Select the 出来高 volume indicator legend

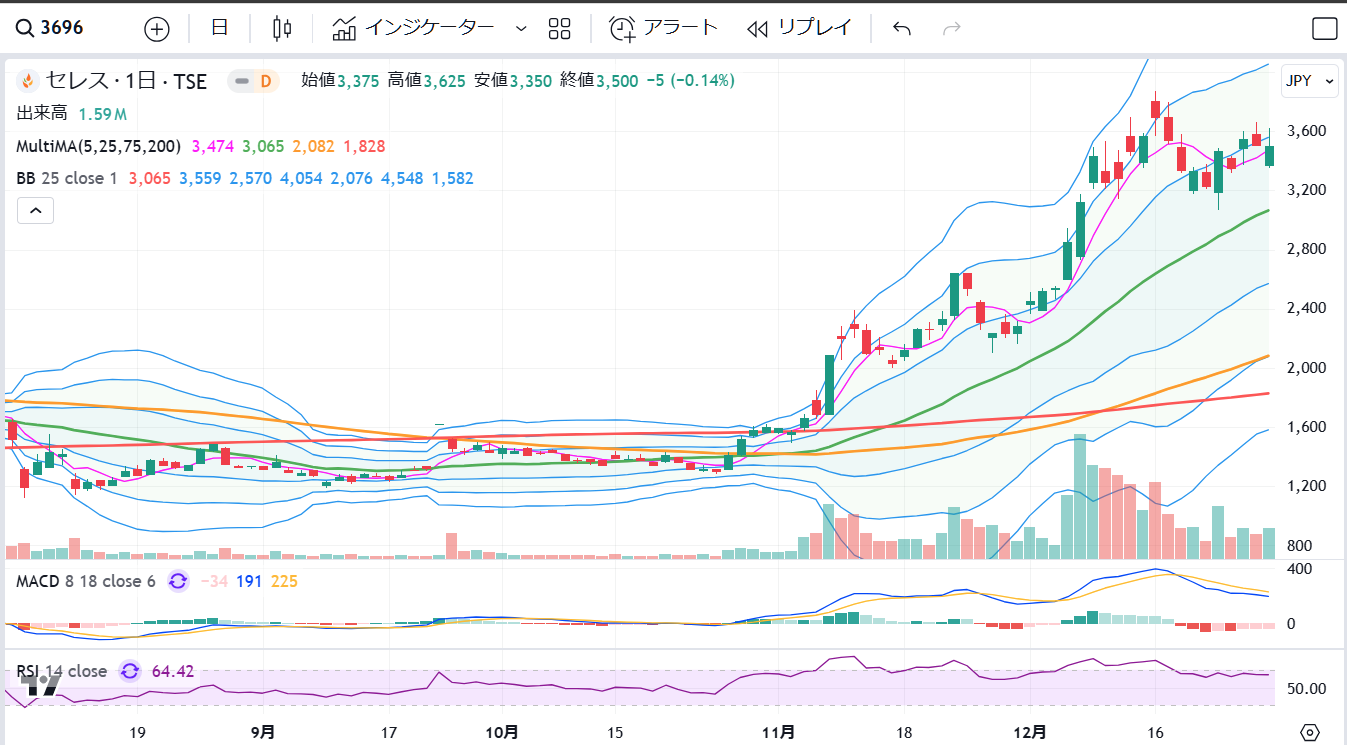(x=41, y=114)
